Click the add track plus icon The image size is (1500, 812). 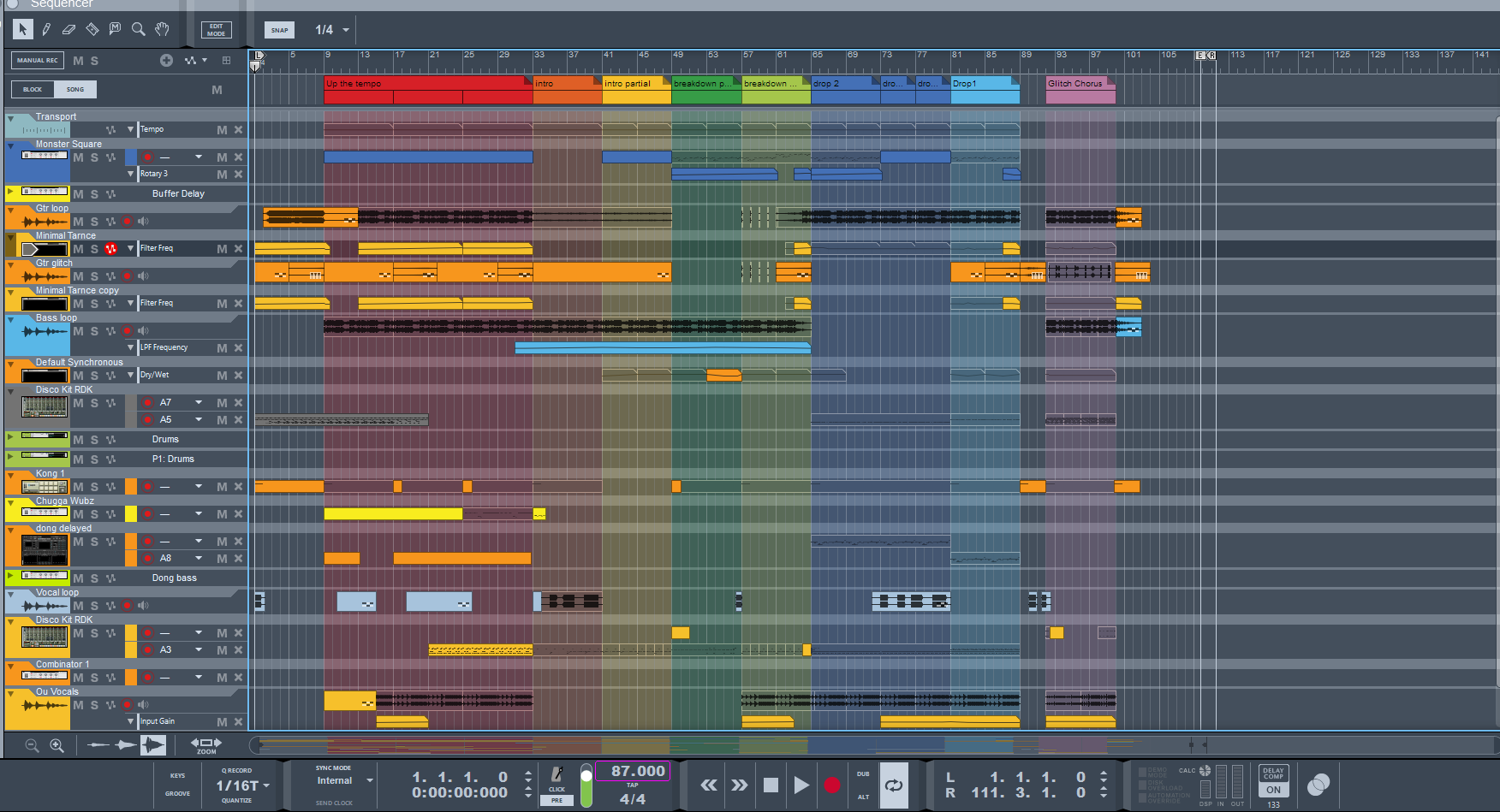tap(166, 60)
